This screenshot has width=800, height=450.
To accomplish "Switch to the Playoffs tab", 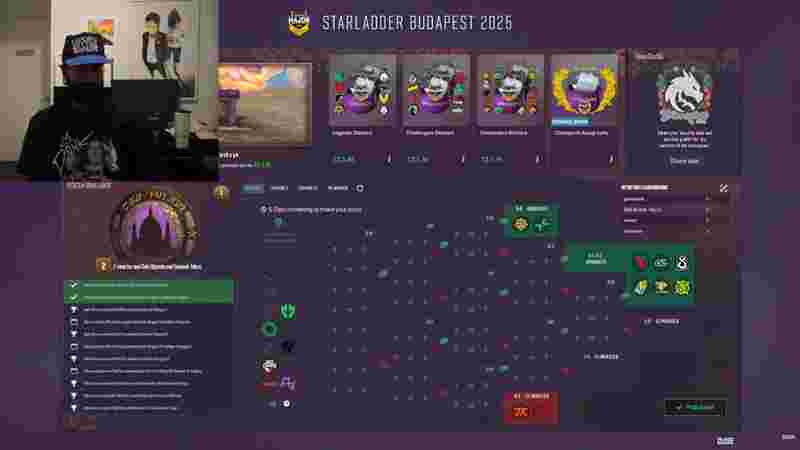I will (x=338, y=188).
